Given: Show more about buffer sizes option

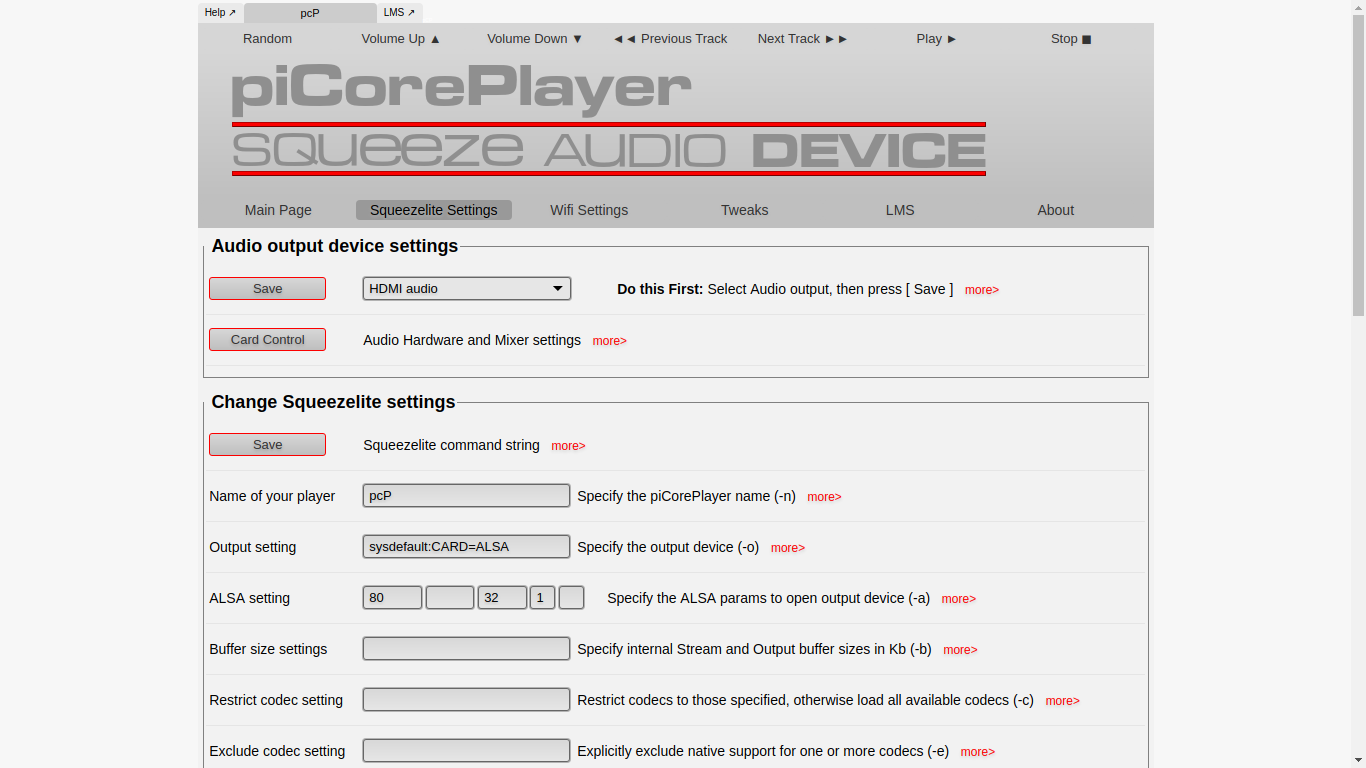Looking at the screenshot, I should 960,650.
